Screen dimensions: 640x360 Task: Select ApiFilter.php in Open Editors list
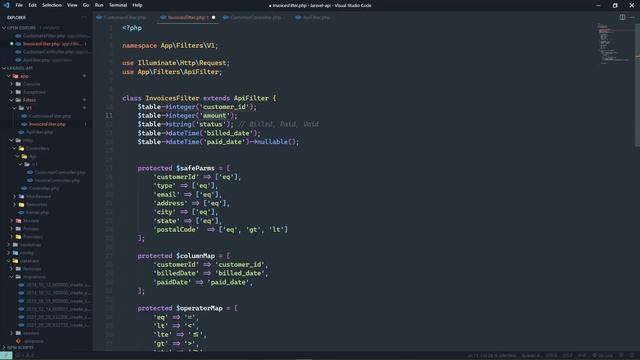pos(46,60)
